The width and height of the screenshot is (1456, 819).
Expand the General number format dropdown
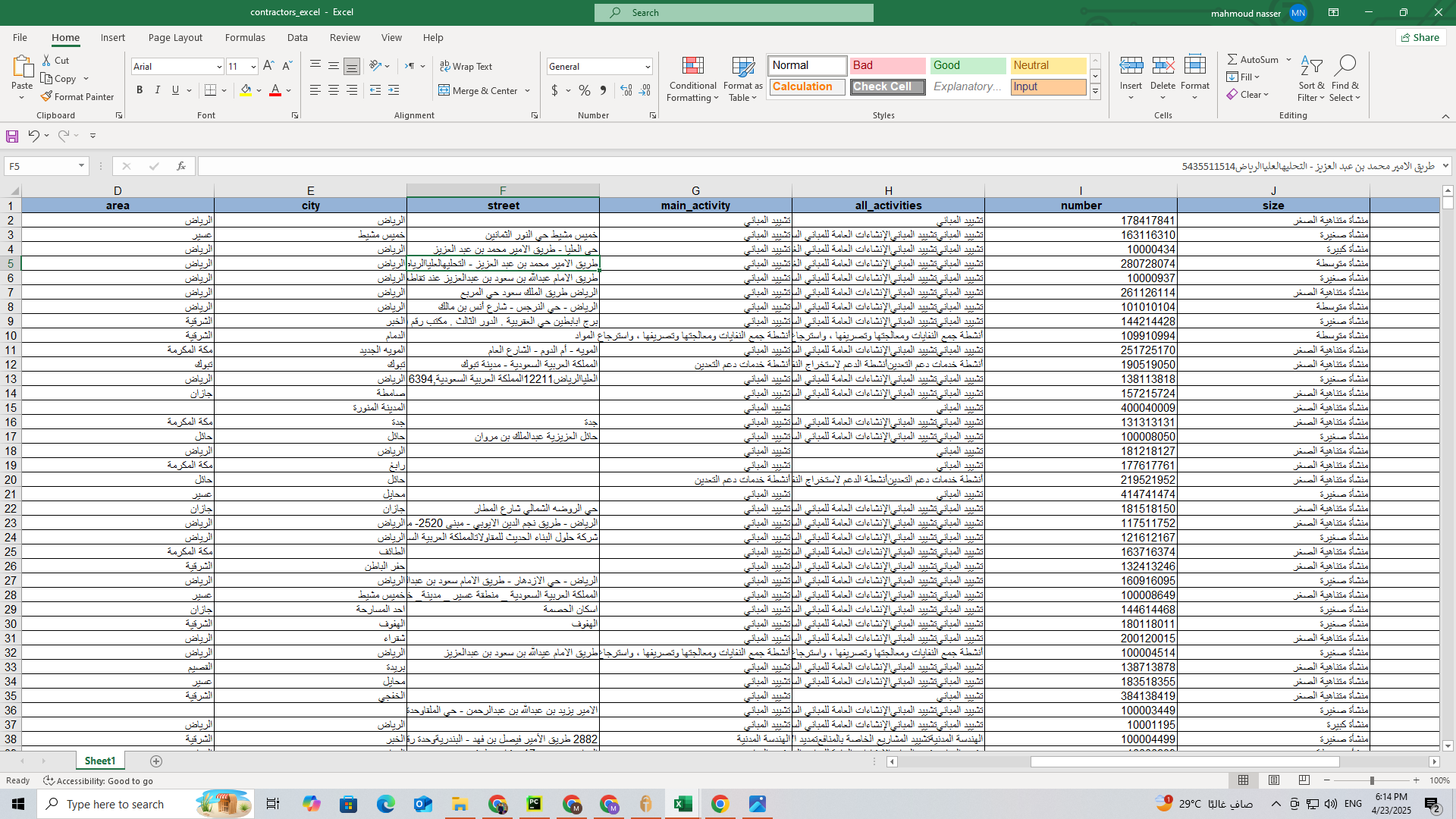coord(648,67)
